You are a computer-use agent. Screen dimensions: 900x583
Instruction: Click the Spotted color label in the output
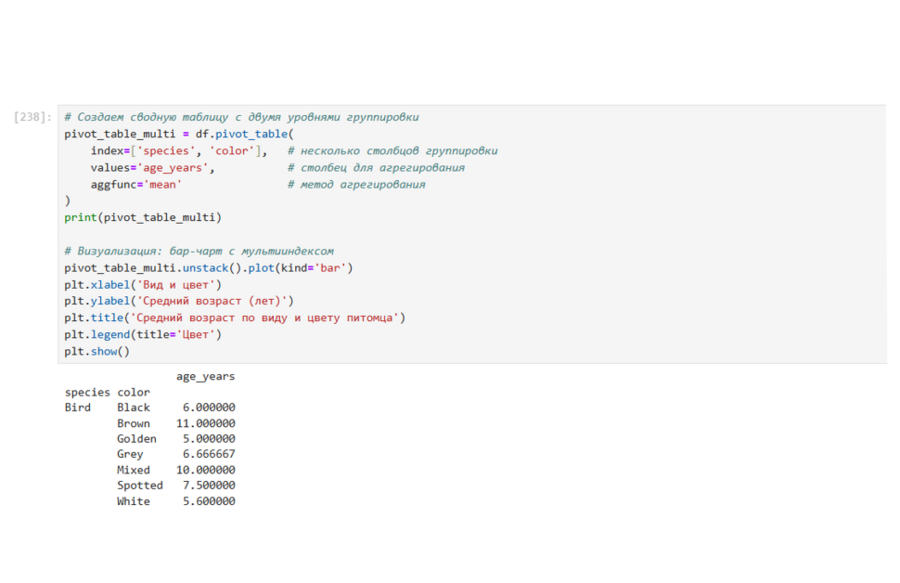(x=139, y=485)
